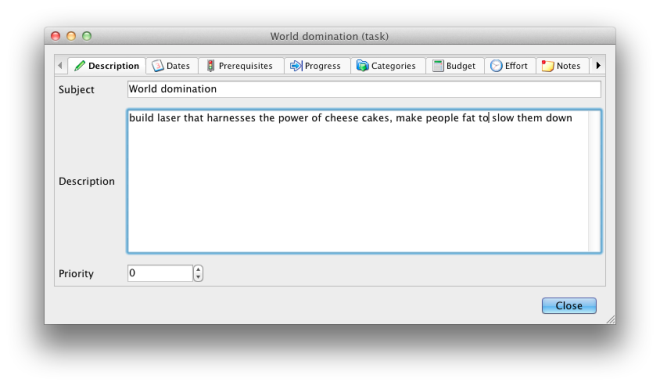Go to the Categories tab
Image resolution: width=660 pixels, height=386 pixels.
388,66
